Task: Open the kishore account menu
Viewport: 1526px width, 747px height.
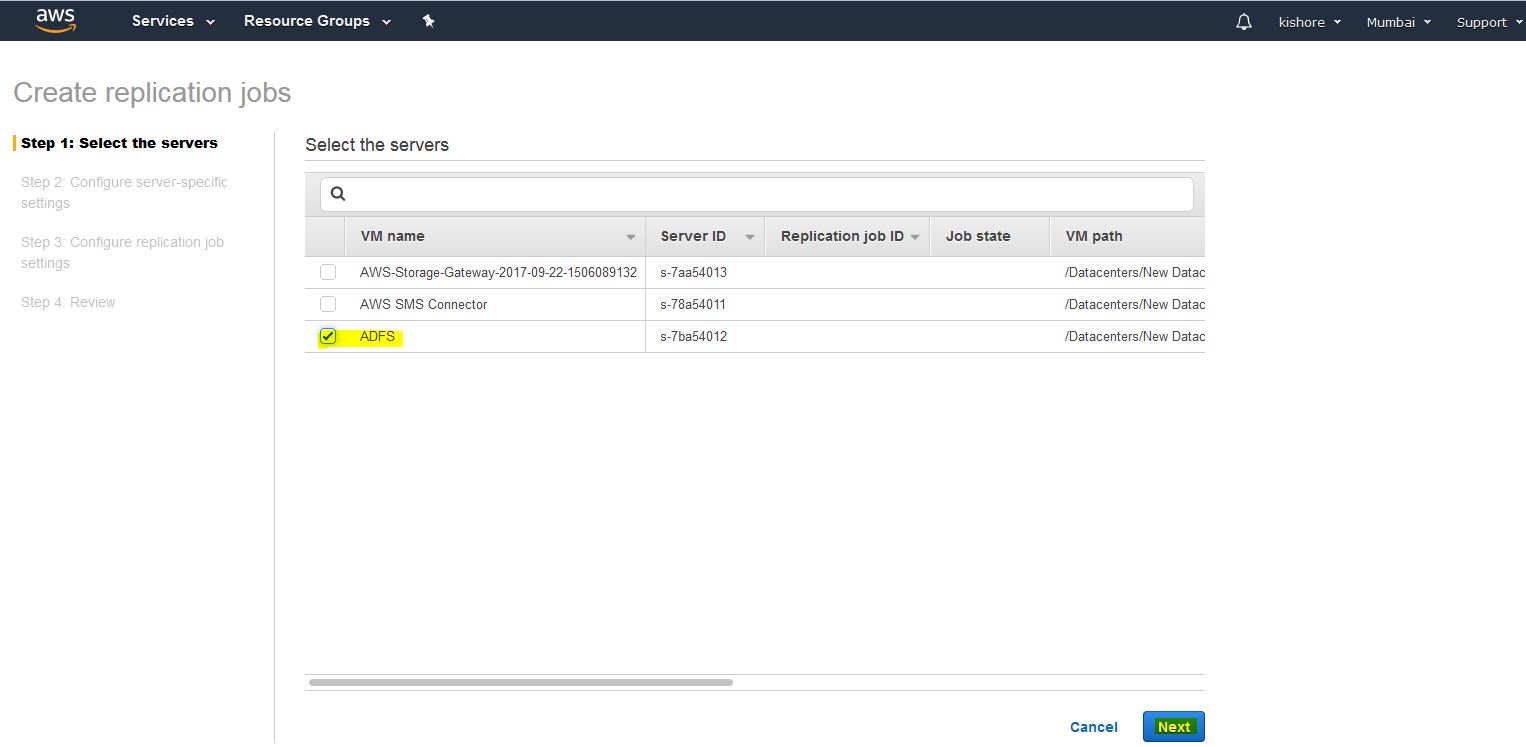Action: click(x=1309, y=22)
